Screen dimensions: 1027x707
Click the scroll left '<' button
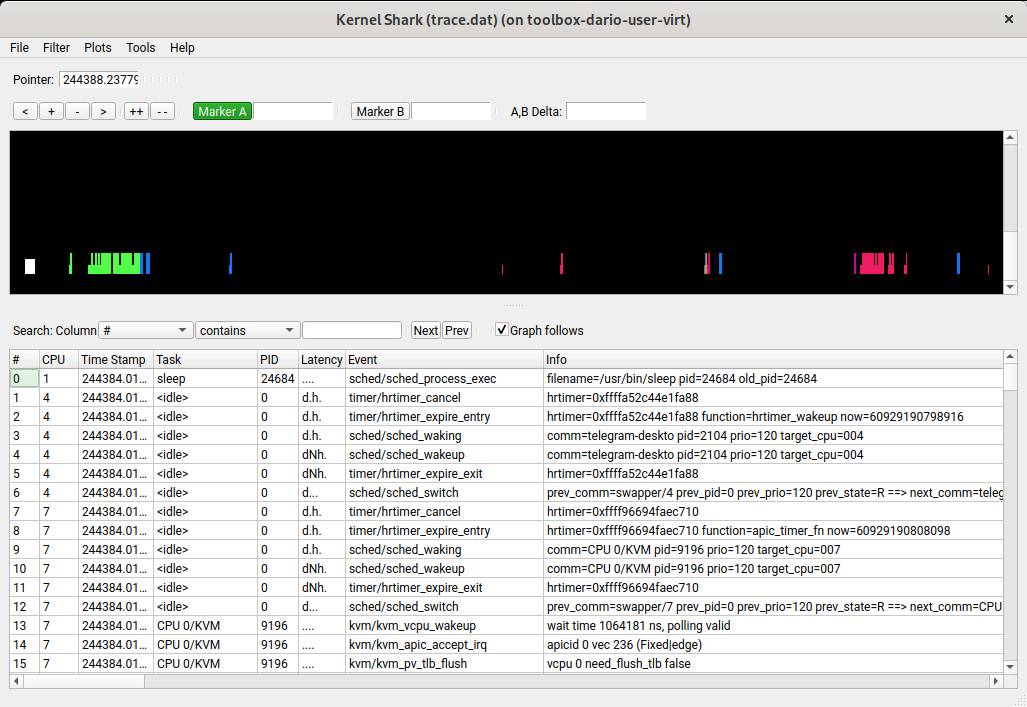[25, 111]
